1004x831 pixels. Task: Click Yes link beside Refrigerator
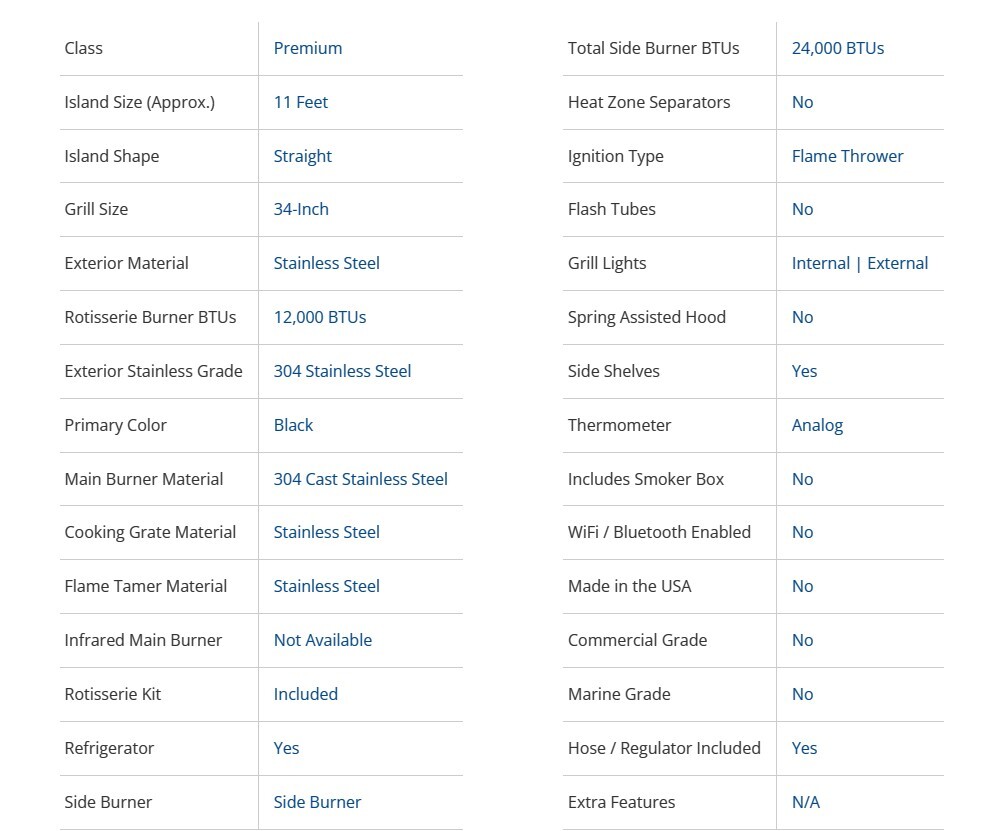coord(286,748)
